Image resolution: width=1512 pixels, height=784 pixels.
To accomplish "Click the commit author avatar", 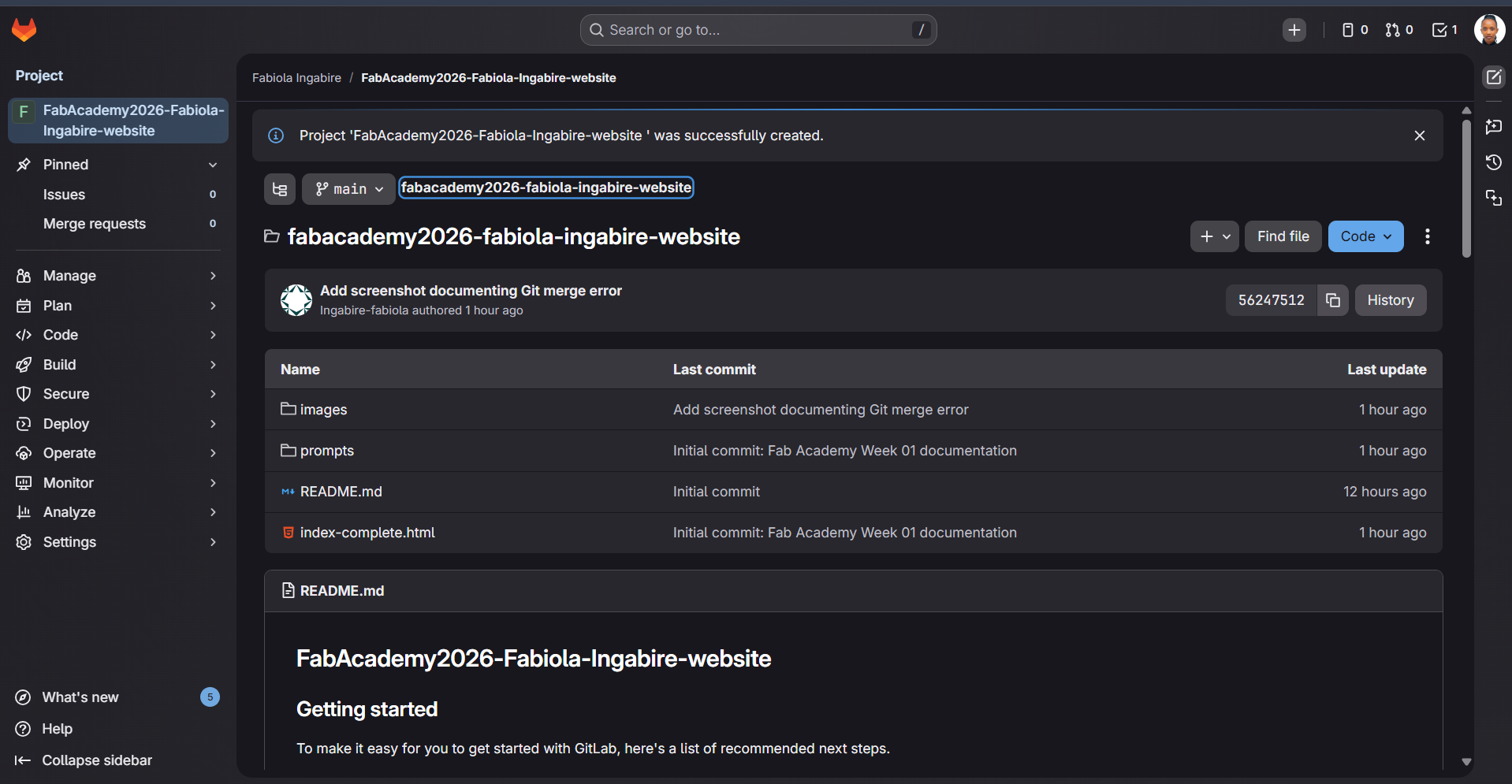I will [x=296, y=300].
